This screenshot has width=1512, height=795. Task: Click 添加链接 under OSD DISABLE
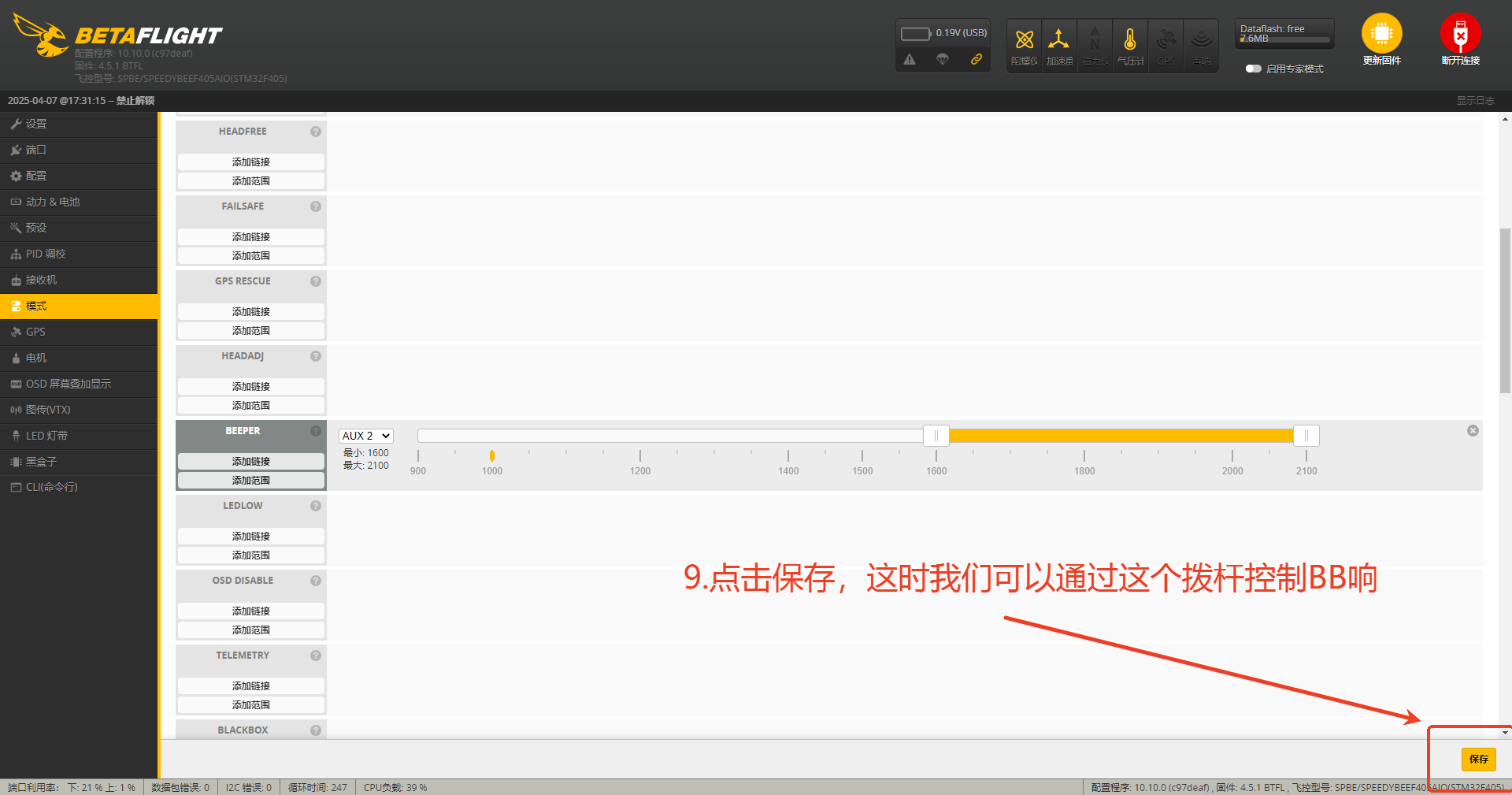[251, 611]
